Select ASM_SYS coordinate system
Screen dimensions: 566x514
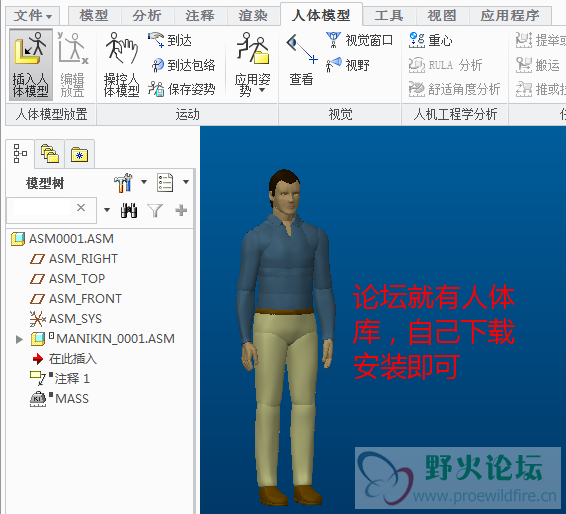pyautogui.click(x=66, y=319)
